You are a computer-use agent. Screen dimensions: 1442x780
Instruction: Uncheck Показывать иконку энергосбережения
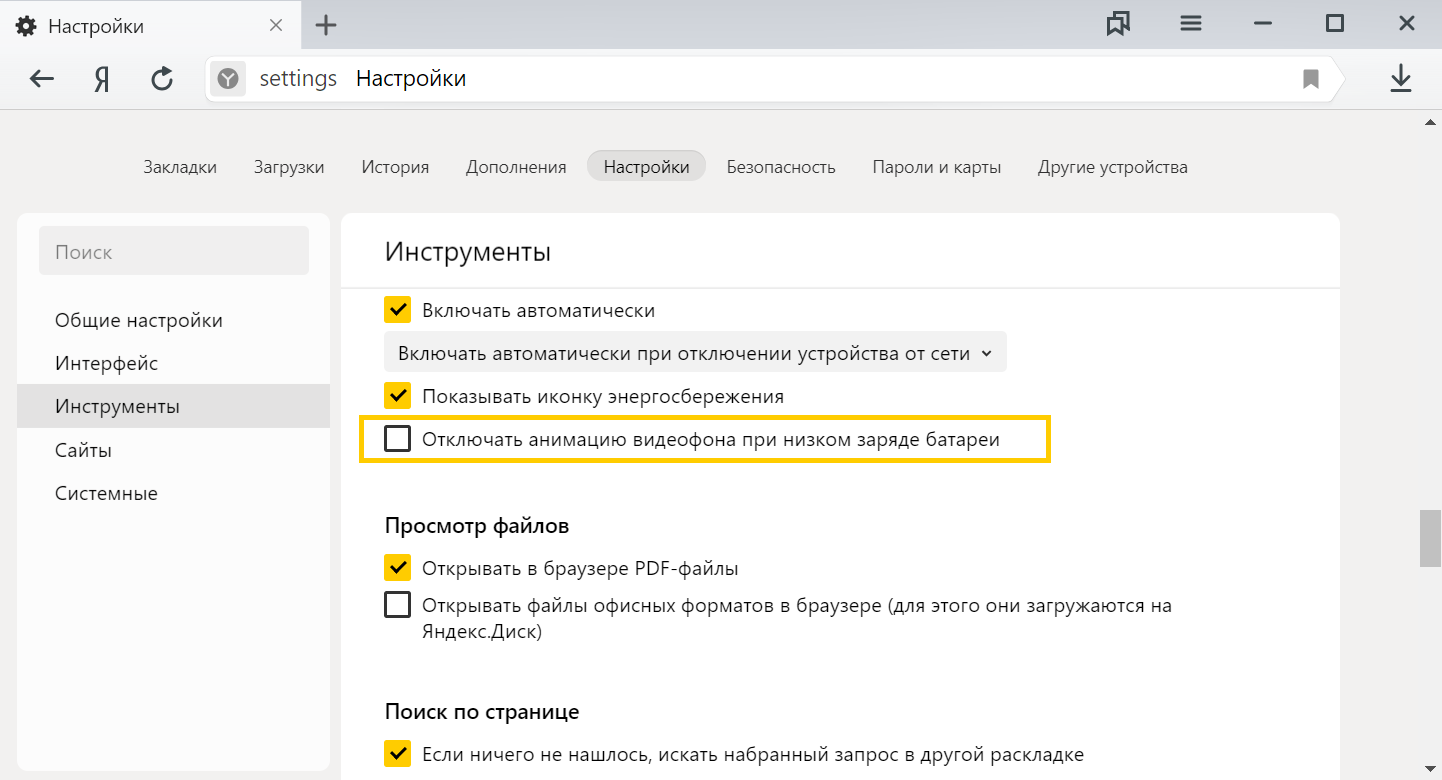click(x=398, y=396)
